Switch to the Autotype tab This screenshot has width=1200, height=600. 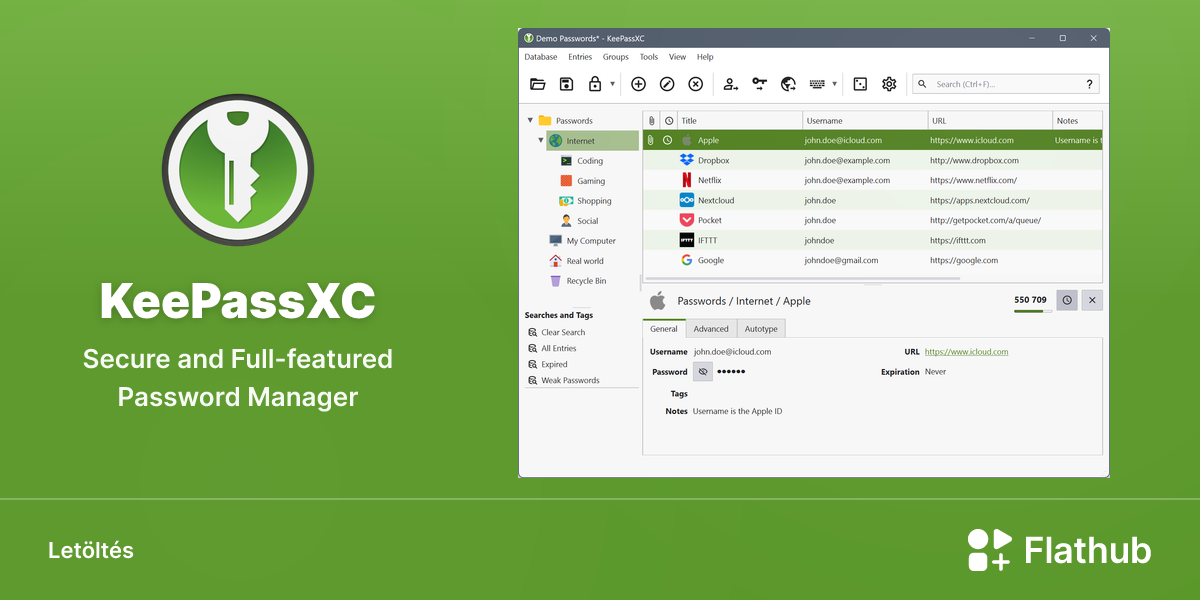(x=761, y=329)
